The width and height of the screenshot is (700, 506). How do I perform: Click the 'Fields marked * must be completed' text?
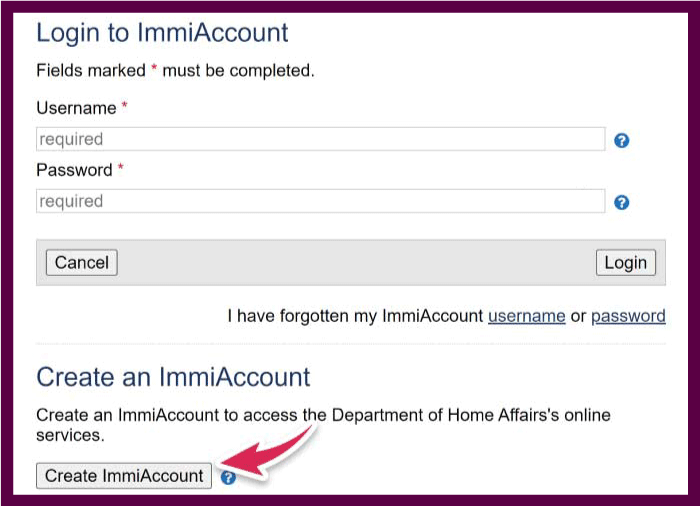175,71
